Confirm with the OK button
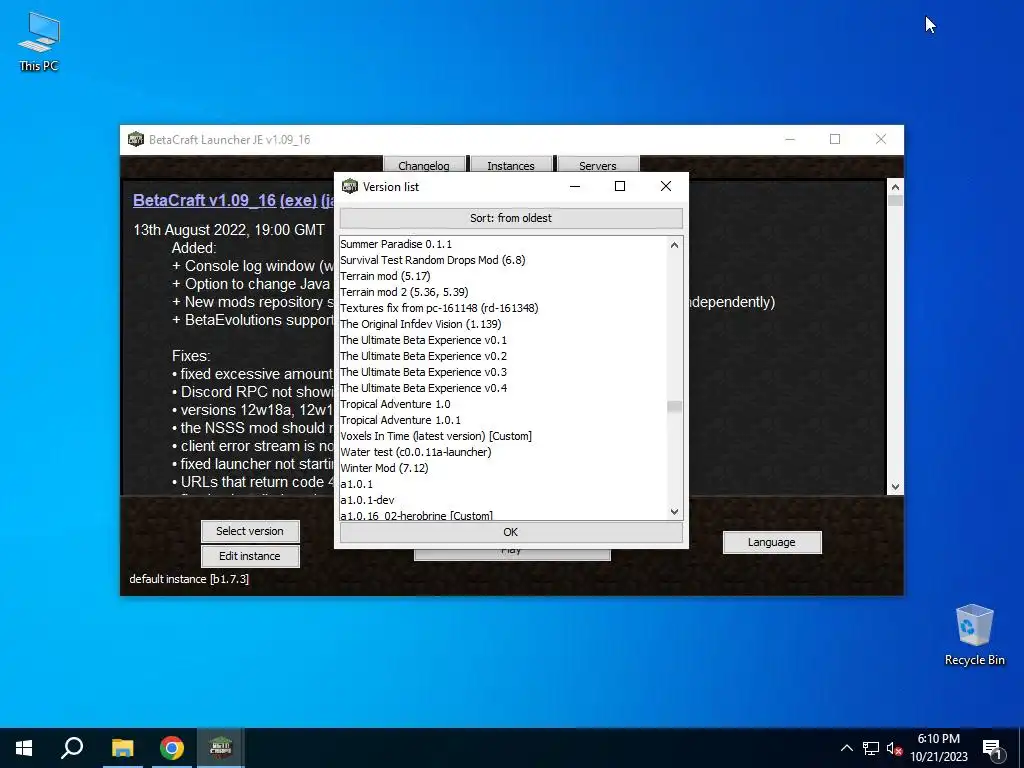 click(511, 532)
